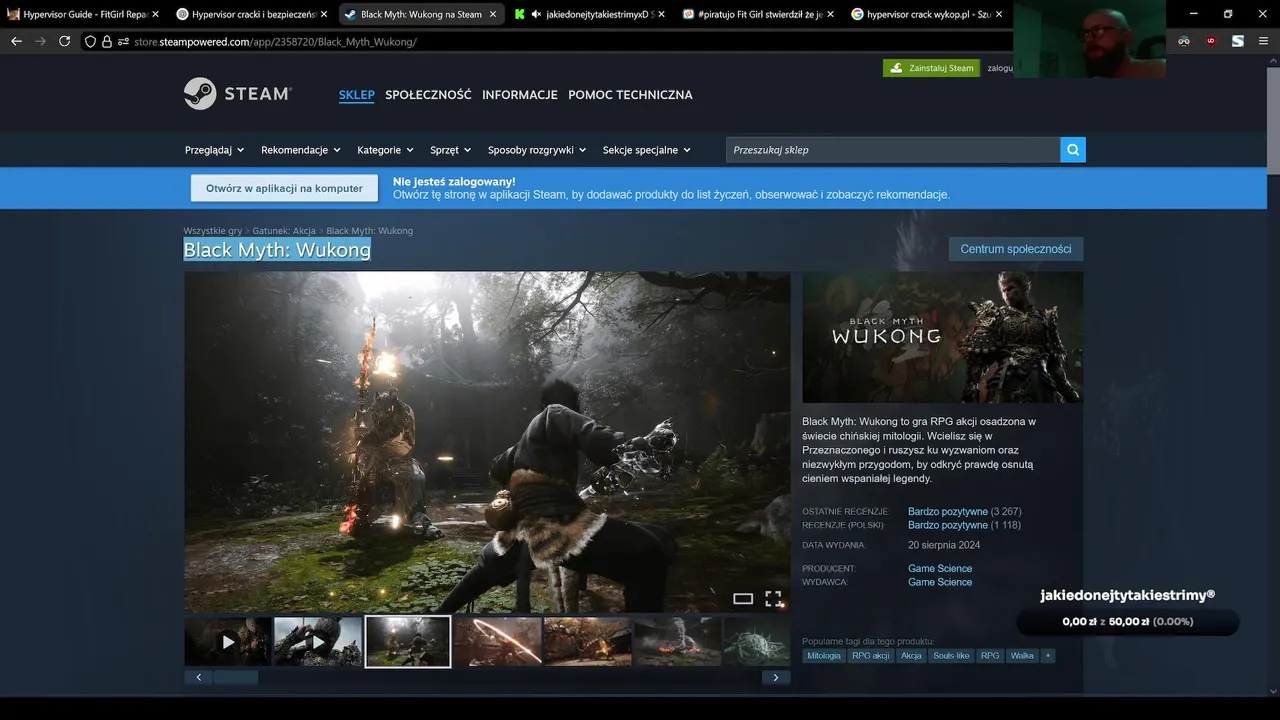Toggle theater mode on screenshot viewer
Screen dimensions: 1280x720
743,599
